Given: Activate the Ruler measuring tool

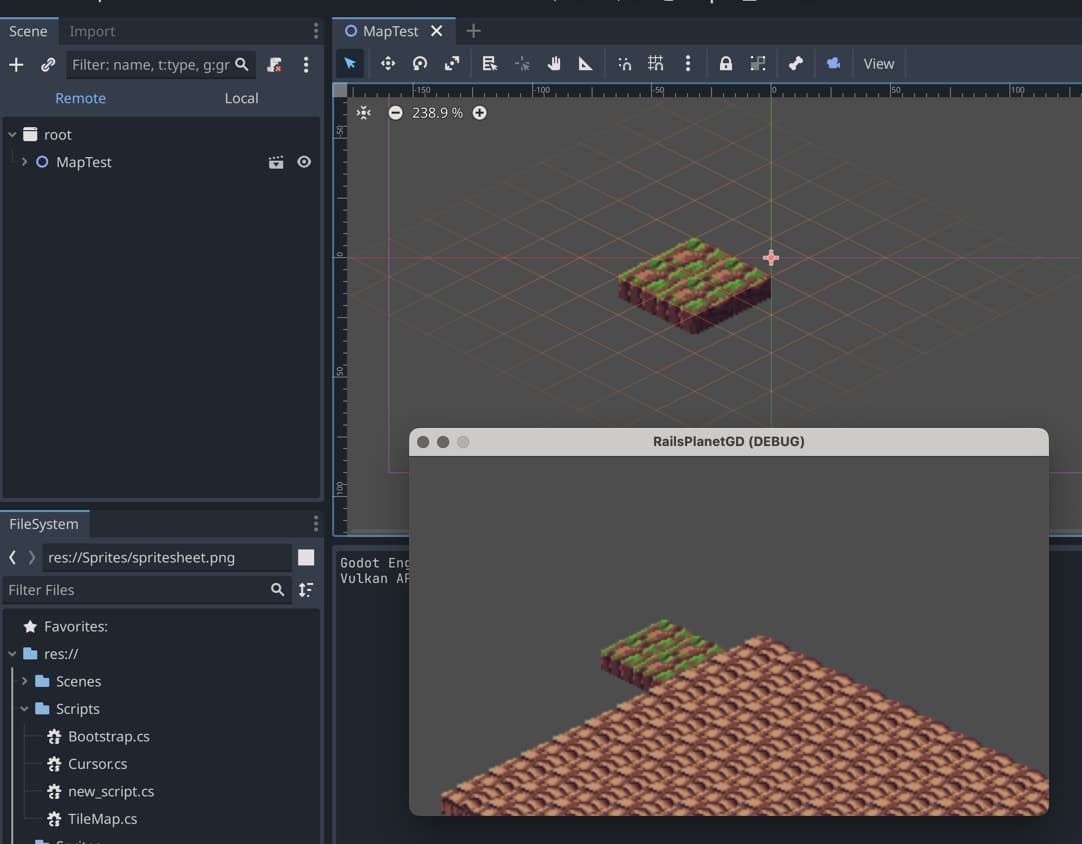Looking at the screenshot, I should [x=586, y=64].
